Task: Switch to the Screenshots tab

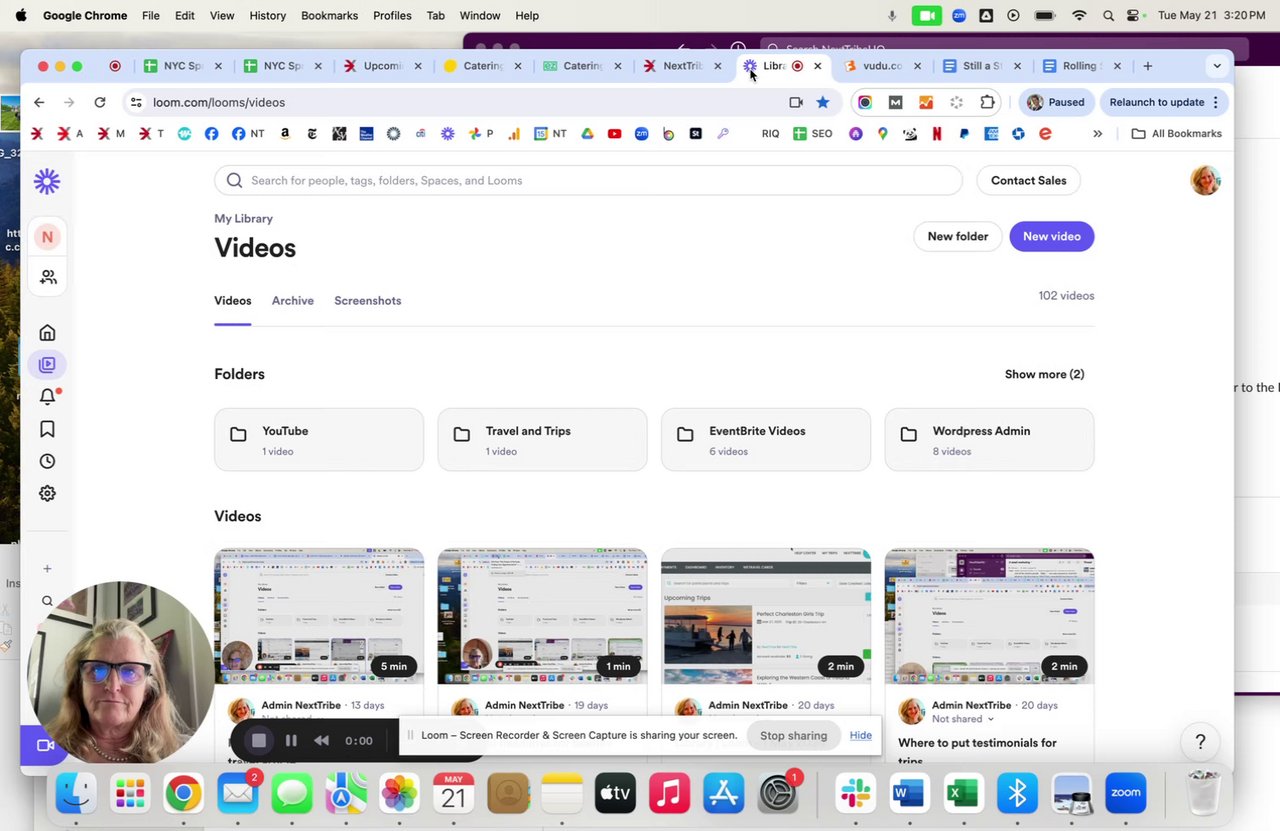Action: pos(368,301)
